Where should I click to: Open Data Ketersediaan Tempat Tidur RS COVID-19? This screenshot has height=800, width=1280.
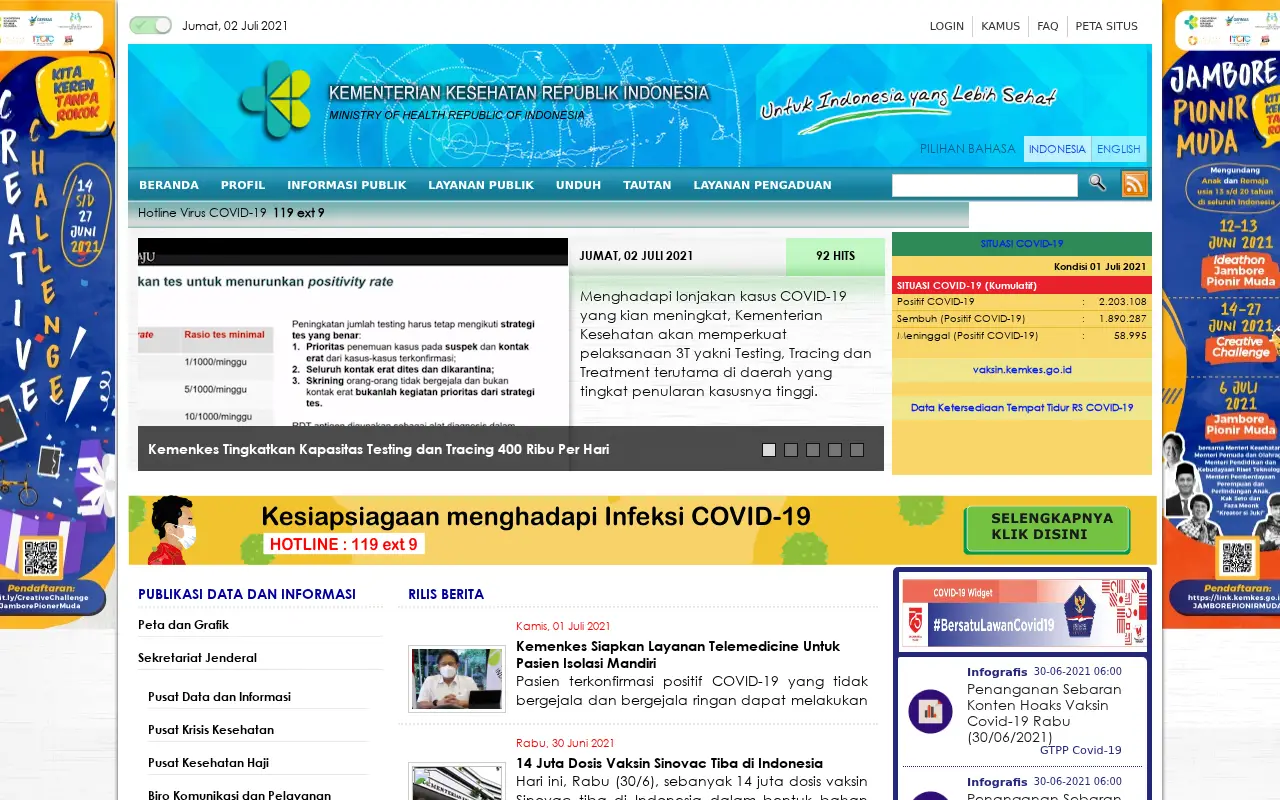pos(1022,408)
